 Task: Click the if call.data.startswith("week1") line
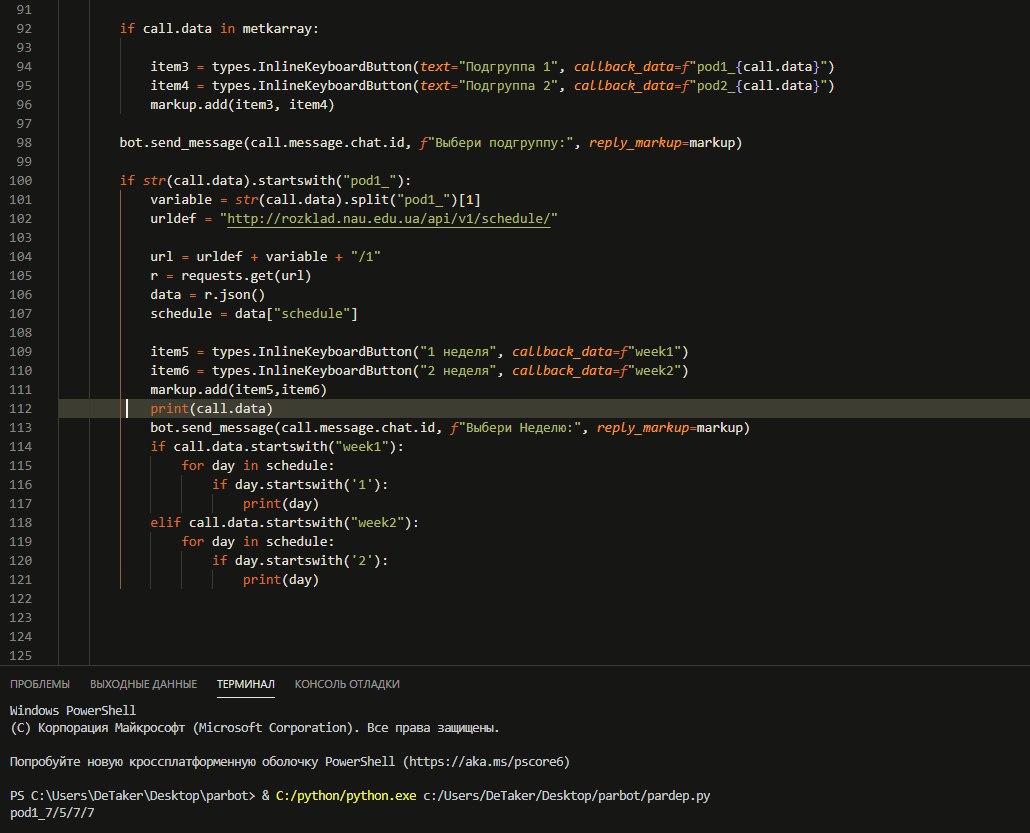277,447
